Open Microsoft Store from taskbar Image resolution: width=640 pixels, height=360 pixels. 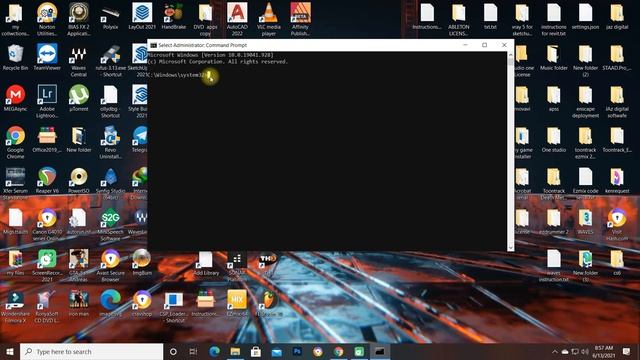point(256,351)
